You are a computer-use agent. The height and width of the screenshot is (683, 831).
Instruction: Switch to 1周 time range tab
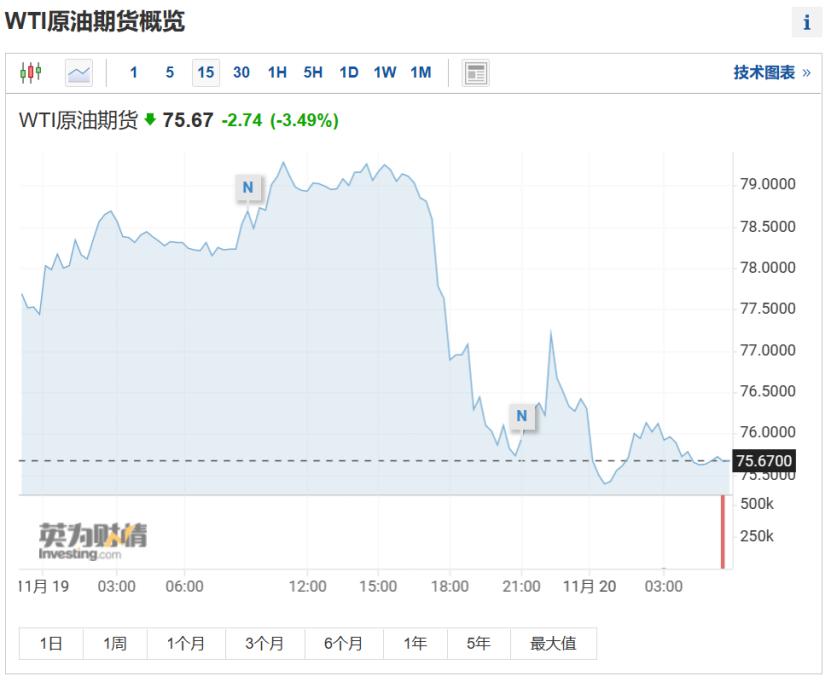click(115, 644)
